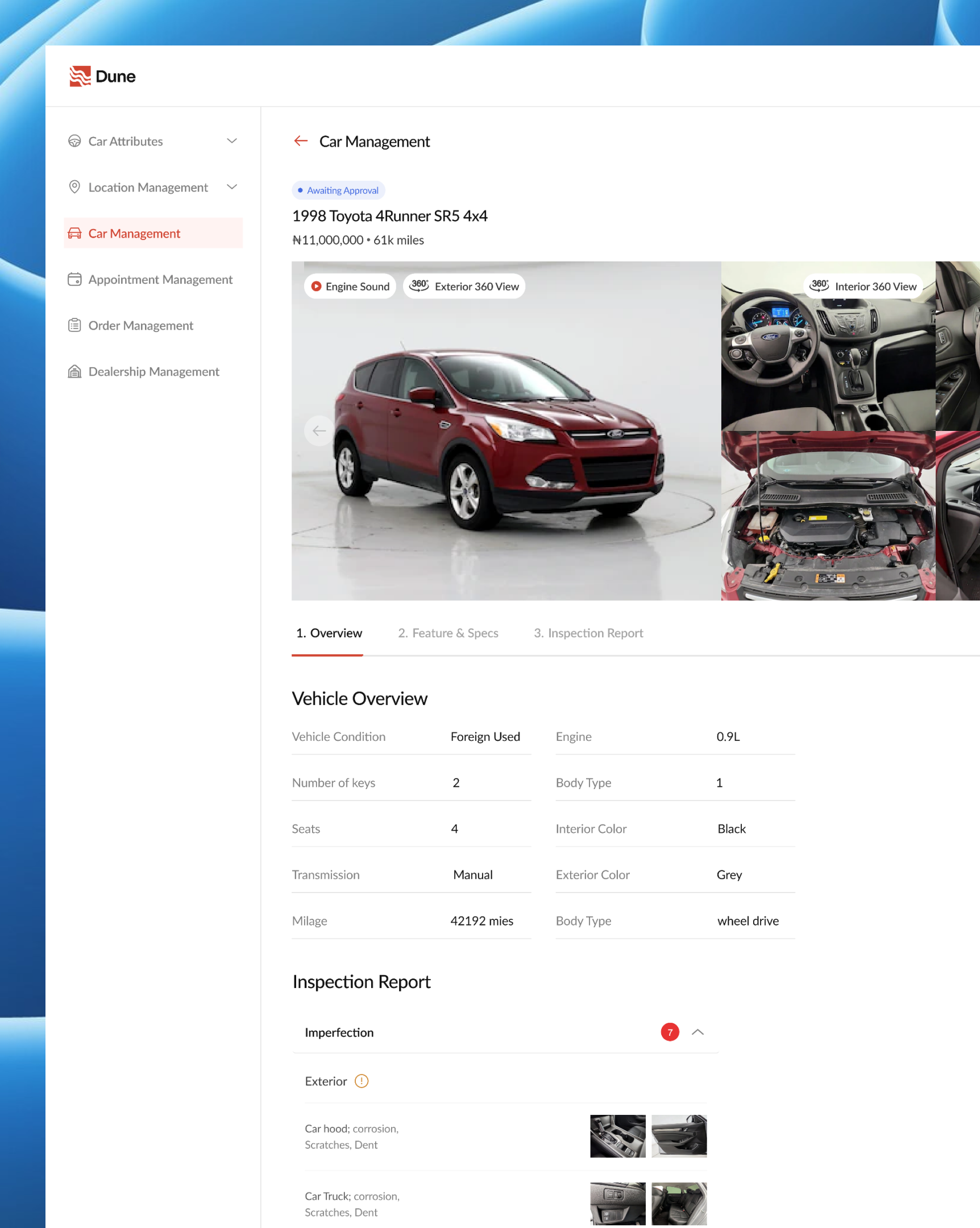Image resolution: width=980 pixels, height=1228 pixels.
Task: Click the Exterior warning info icon
Action: (x=362, y=1081)
